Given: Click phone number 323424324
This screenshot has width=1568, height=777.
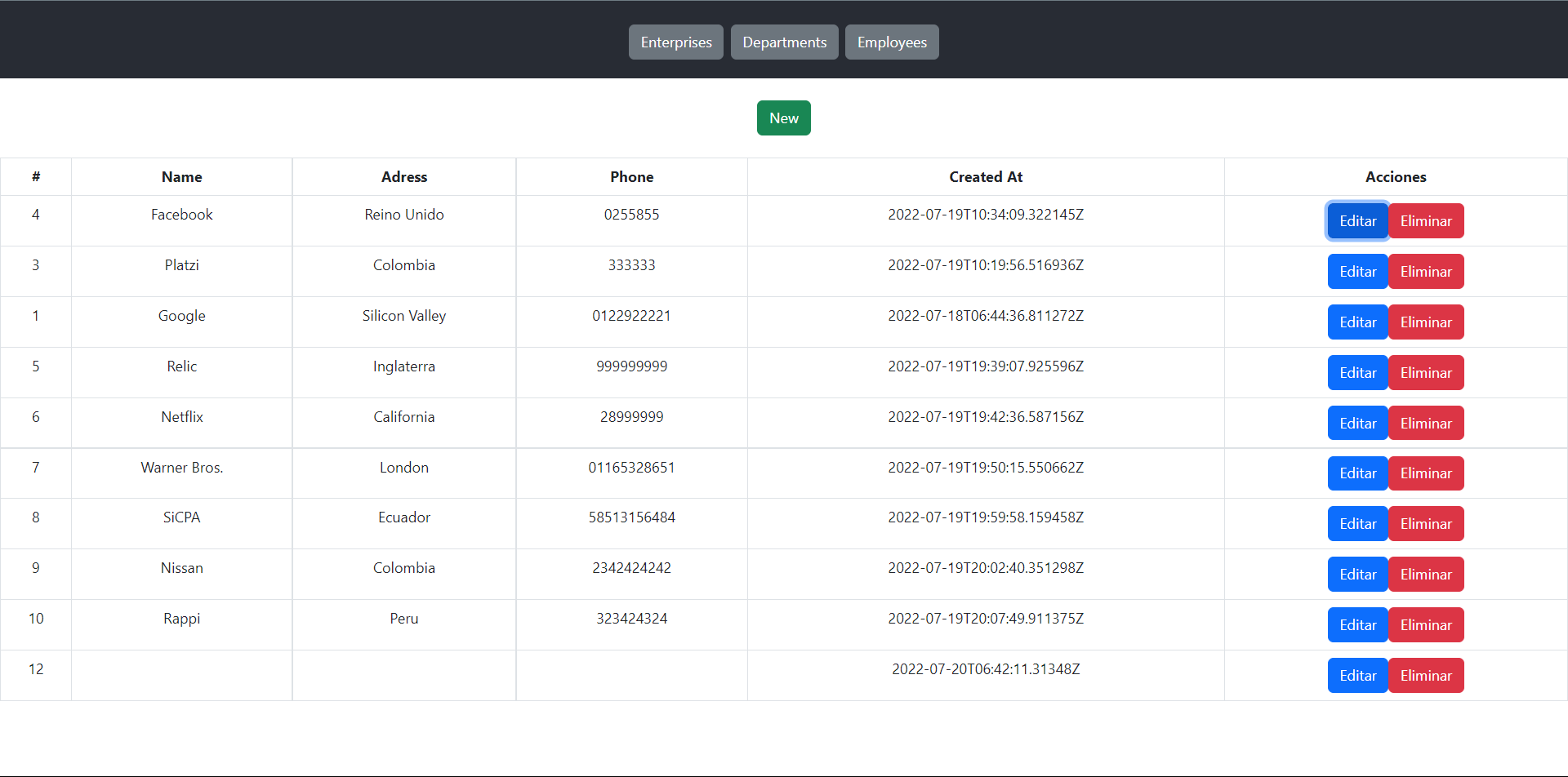Looking at the screenshot, I should tap(631, 619).
